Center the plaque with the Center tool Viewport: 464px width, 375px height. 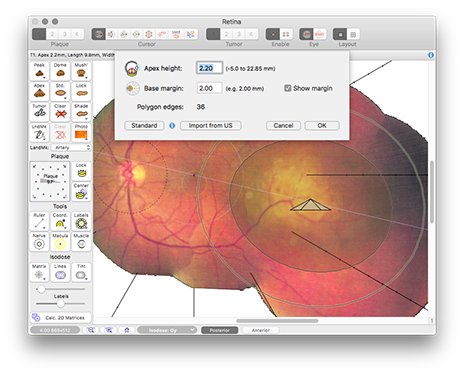tap(81, 192)
